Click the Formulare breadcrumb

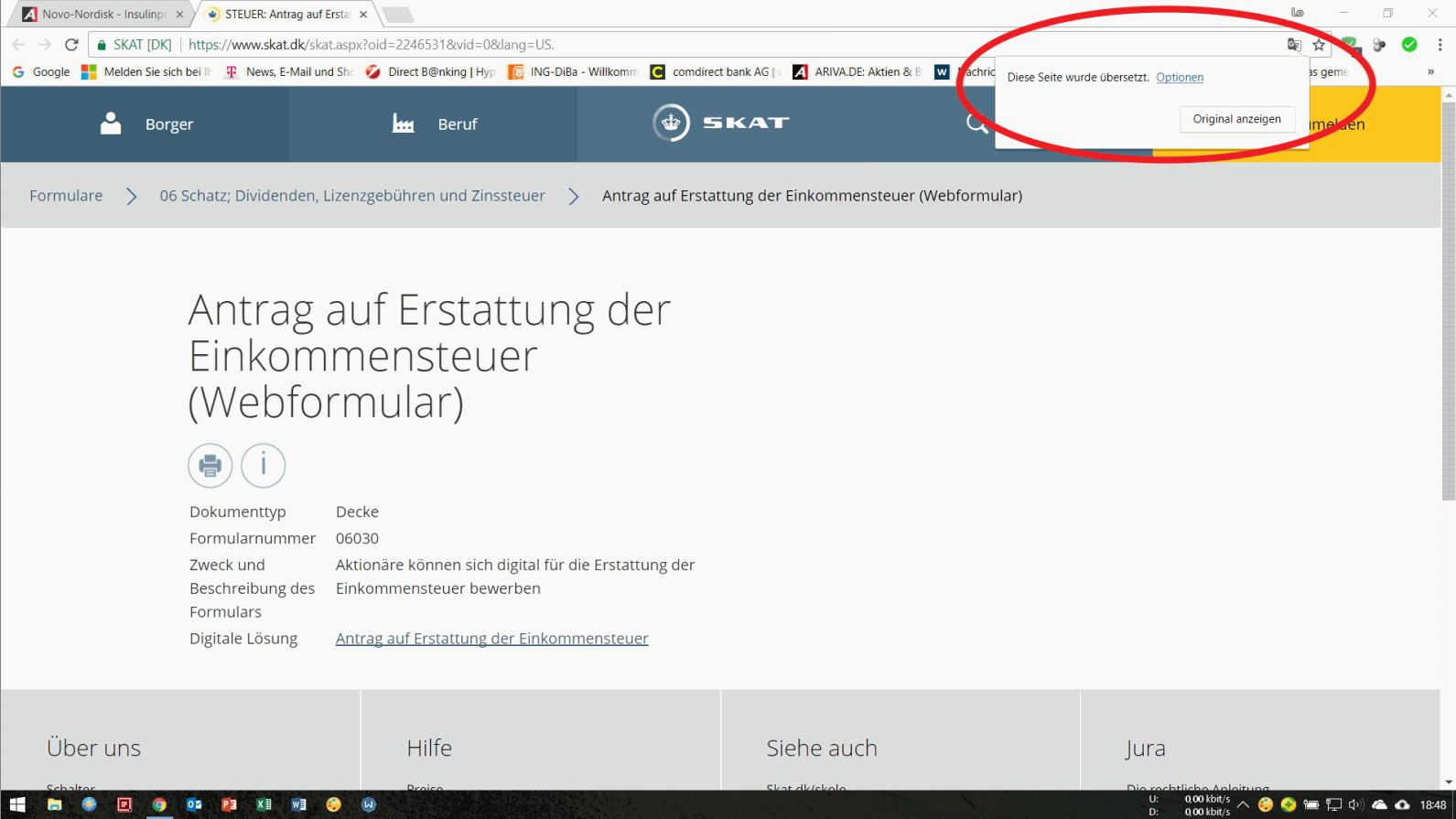click(66, 196)
